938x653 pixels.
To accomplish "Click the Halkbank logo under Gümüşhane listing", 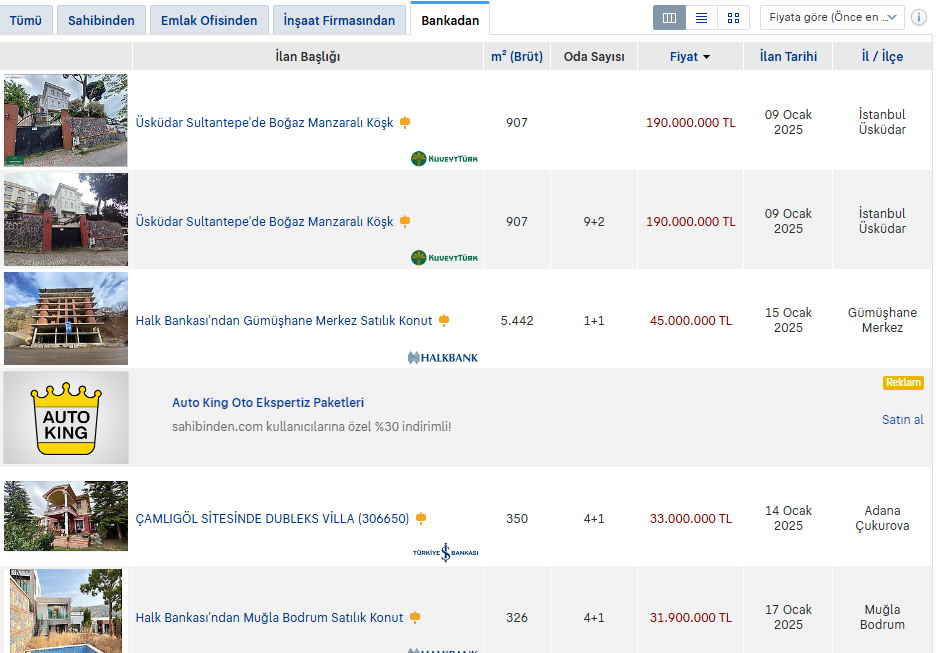I will click(x=442, y=357).
